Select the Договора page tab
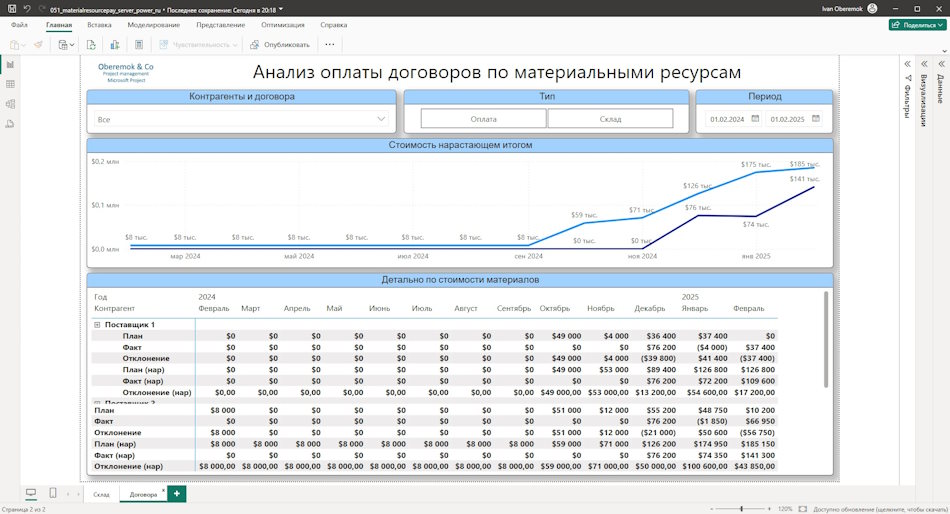Image resolution: width=950 pixels, height=514 pixels. (x=143, y=494)
